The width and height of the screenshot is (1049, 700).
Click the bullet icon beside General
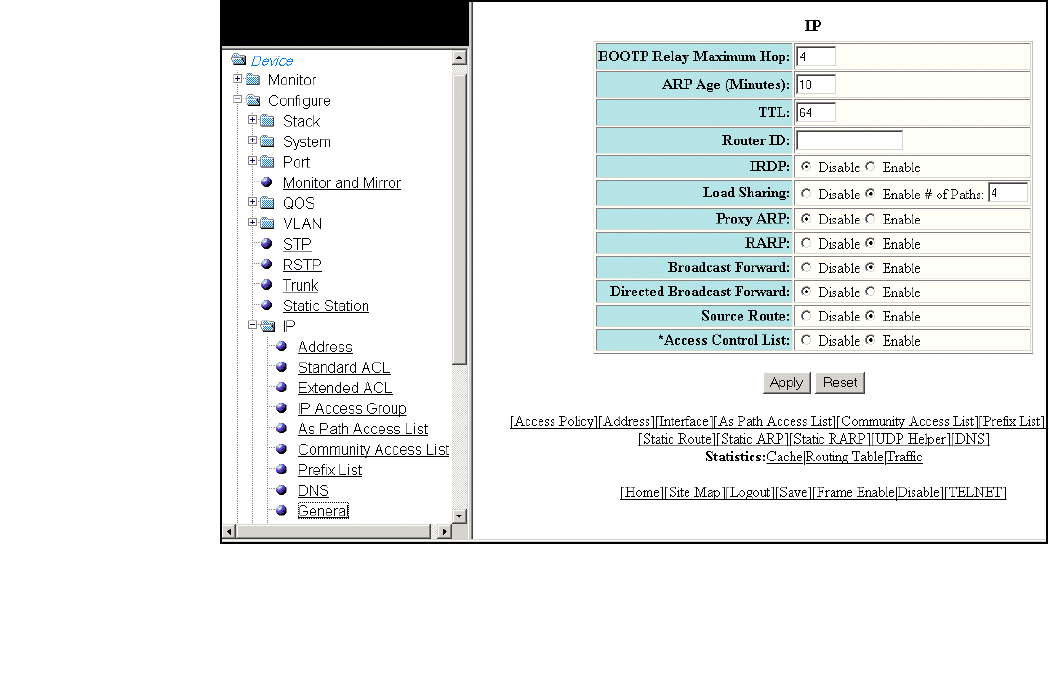pyautogui.click(x=282, y=510)
